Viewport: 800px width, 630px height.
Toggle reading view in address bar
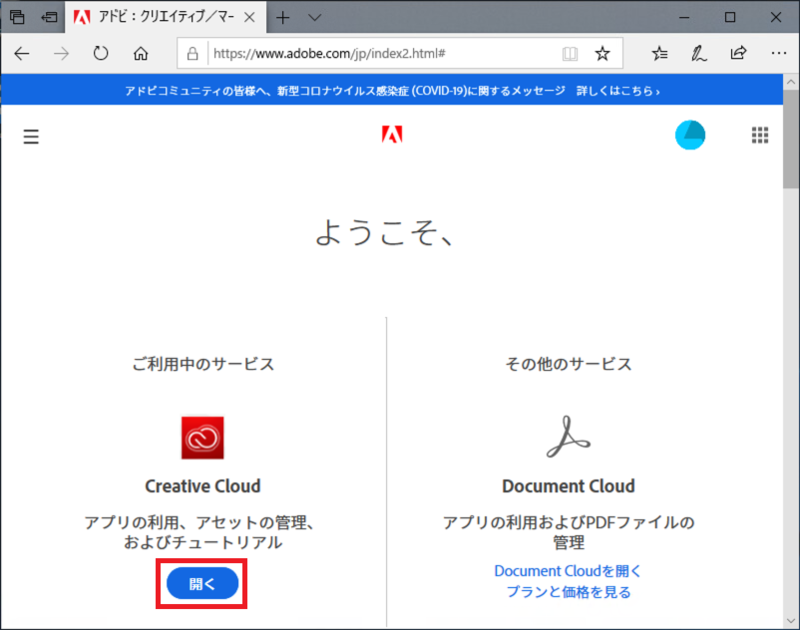point(569,54)
